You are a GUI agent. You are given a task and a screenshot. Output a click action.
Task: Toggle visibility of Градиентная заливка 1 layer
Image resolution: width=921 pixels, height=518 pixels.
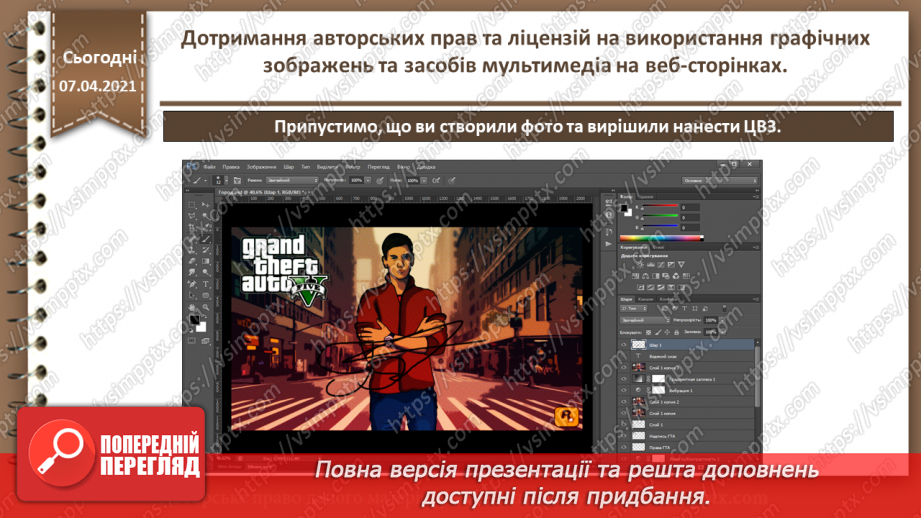pos(624,379)
